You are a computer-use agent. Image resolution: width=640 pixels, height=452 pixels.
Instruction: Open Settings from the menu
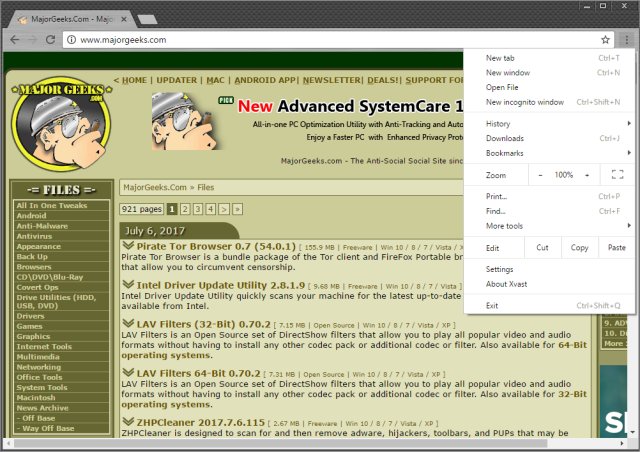click(549, 269)
